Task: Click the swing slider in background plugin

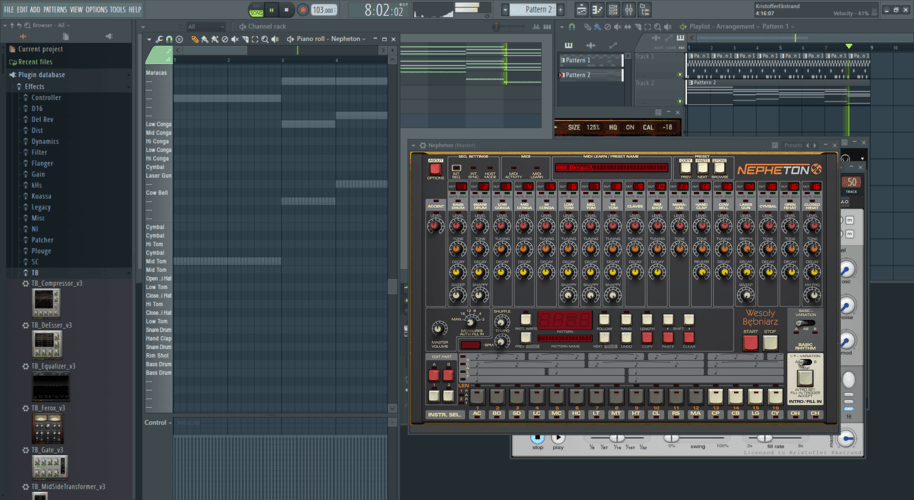Action: tap(697, 438)
